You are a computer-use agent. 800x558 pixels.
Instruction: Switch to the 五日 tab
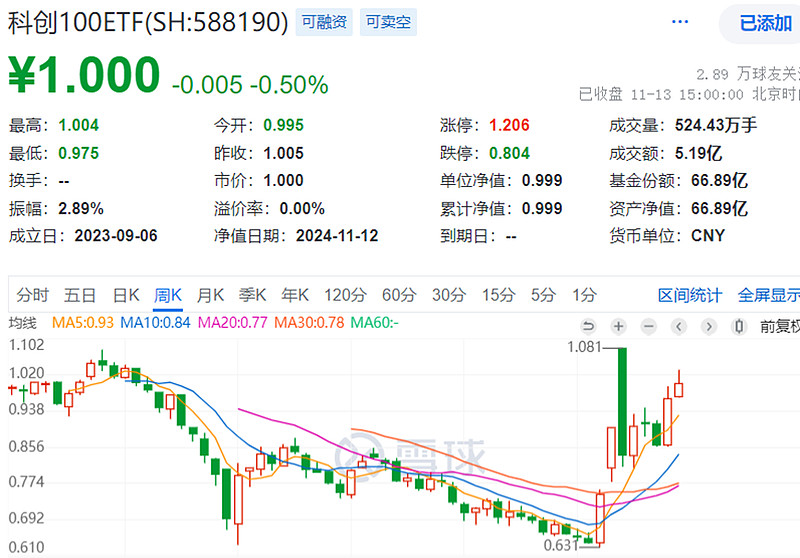[x=80, y=295]
